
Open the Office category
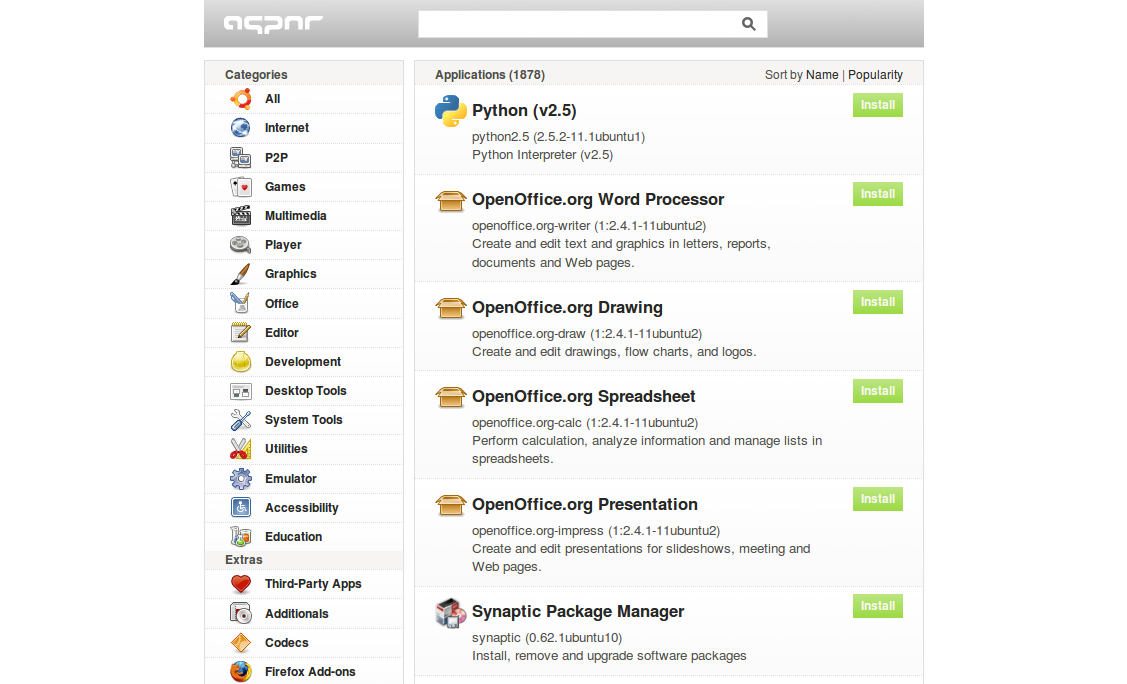point(282,303)
